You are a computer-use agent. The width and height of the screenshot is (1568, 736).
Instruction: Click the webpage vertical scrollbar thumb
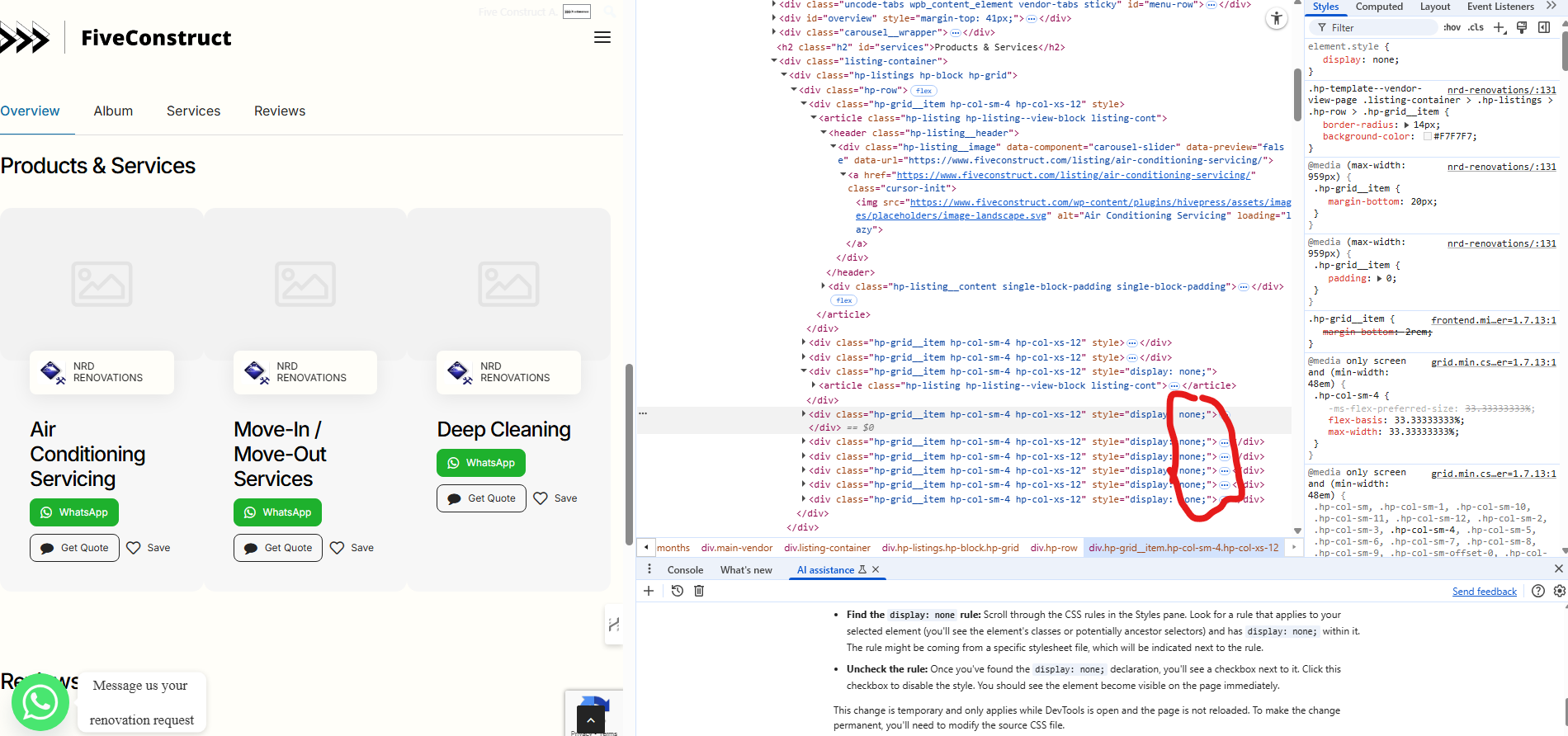coord(629,455)
